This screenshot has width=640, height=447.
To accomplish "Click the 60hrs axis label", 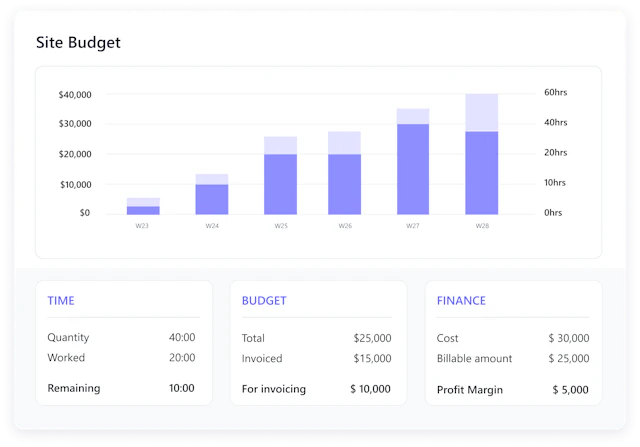I will pos(556,92).
